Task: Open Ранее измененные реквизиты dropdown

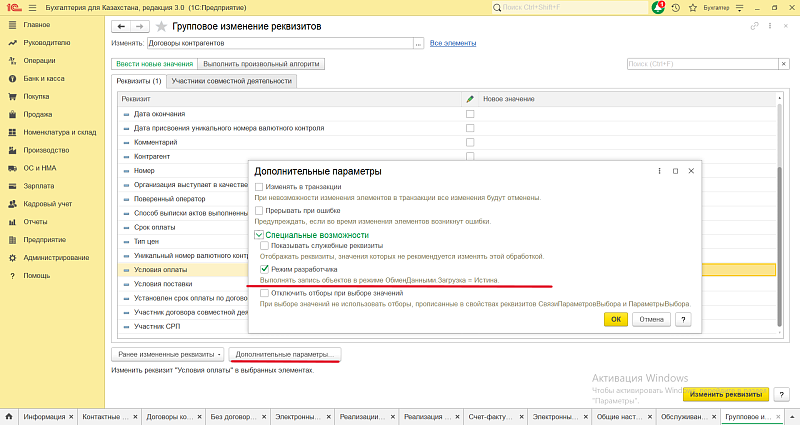Action: point(169,354)
